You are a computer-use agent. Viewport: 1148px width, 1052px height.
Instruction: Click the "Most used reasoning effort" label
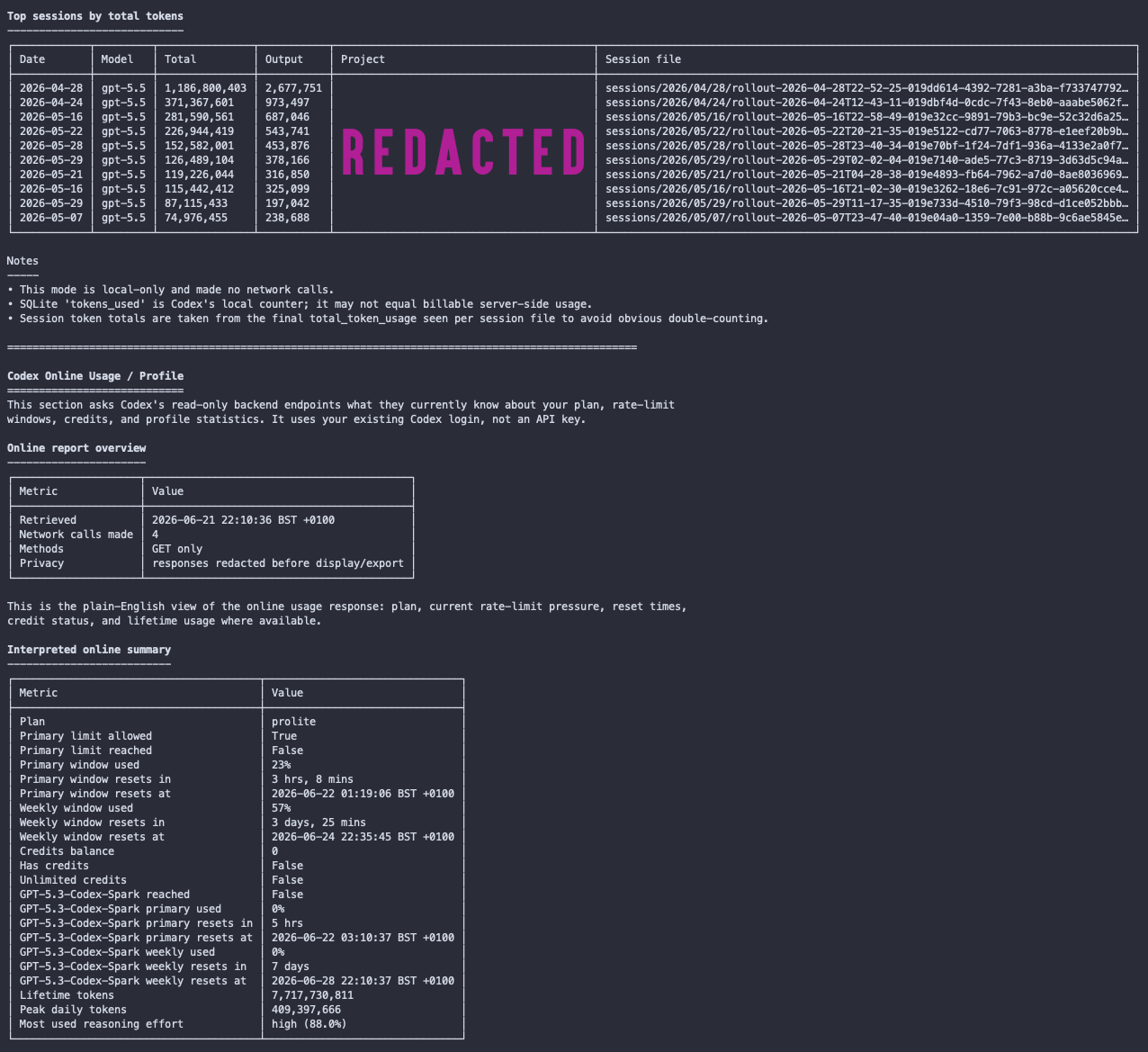point(102,1024)
